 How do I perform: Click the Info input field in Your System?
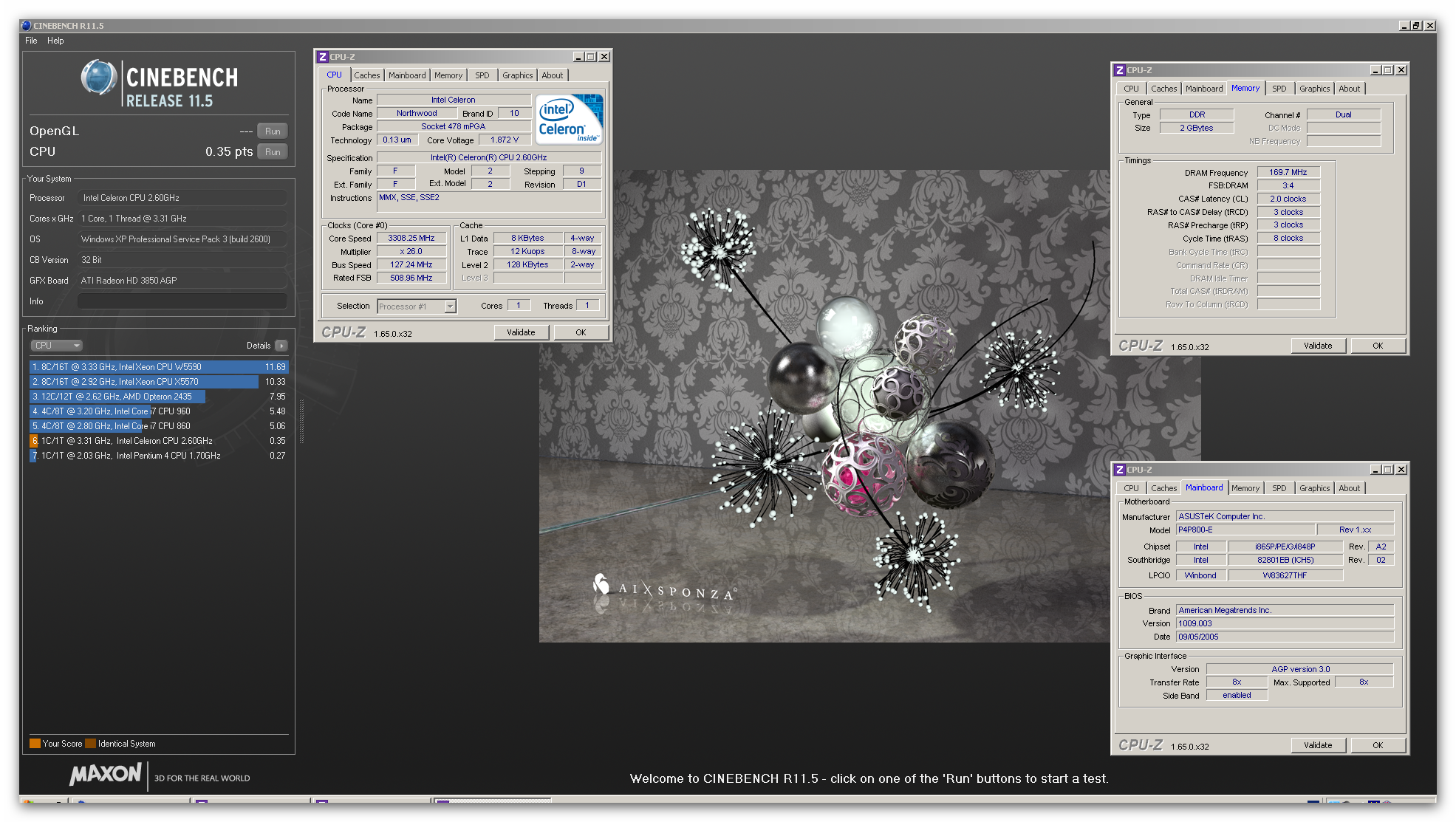[182, 301]
